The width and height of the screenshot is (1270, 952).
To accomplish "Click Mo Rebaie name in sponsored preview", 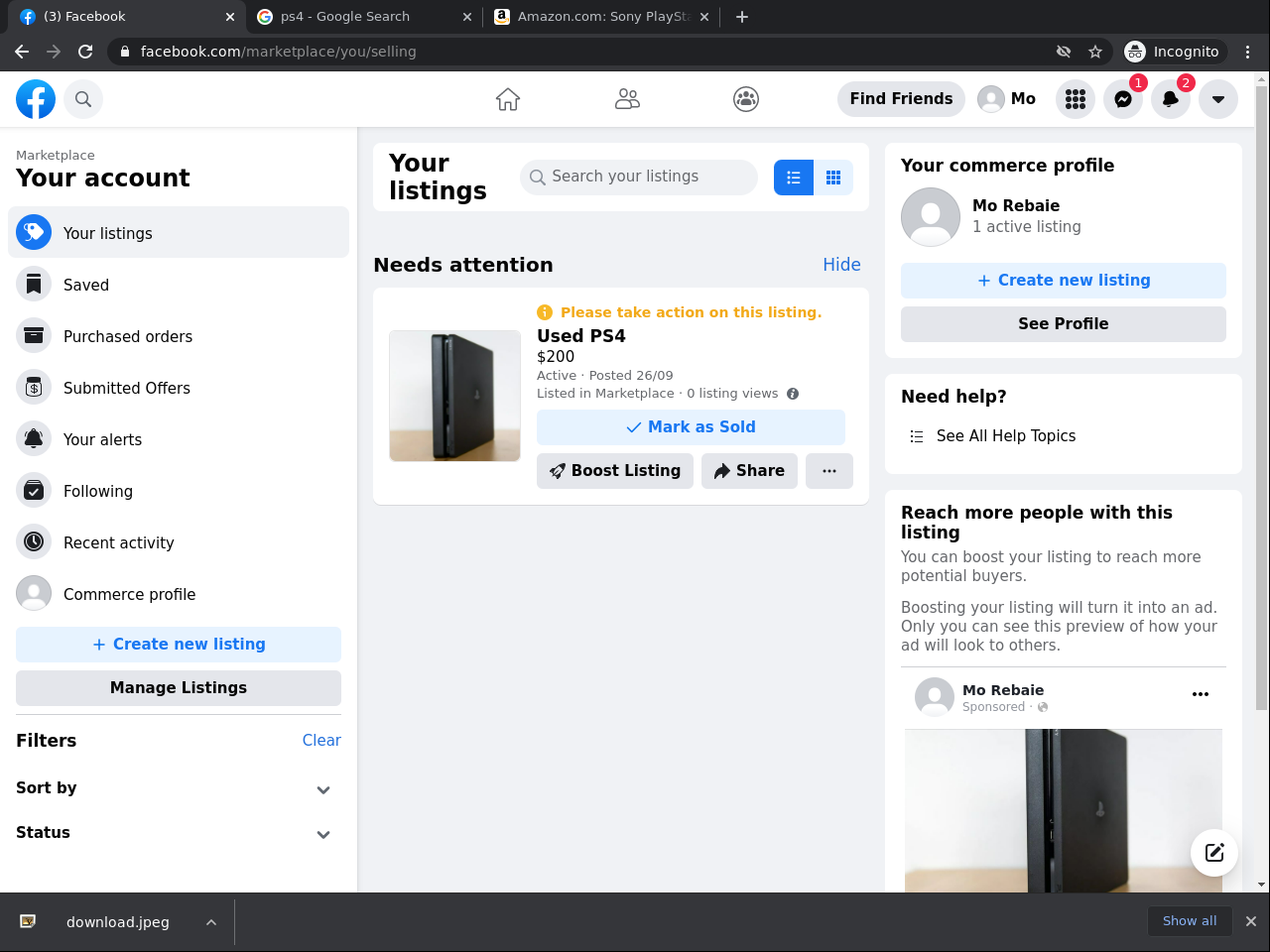I will (x=1003, y=690).
